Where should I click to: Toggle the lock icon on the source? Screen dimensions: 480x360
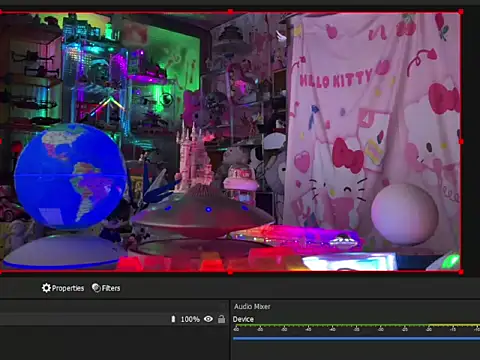[221, 319]
